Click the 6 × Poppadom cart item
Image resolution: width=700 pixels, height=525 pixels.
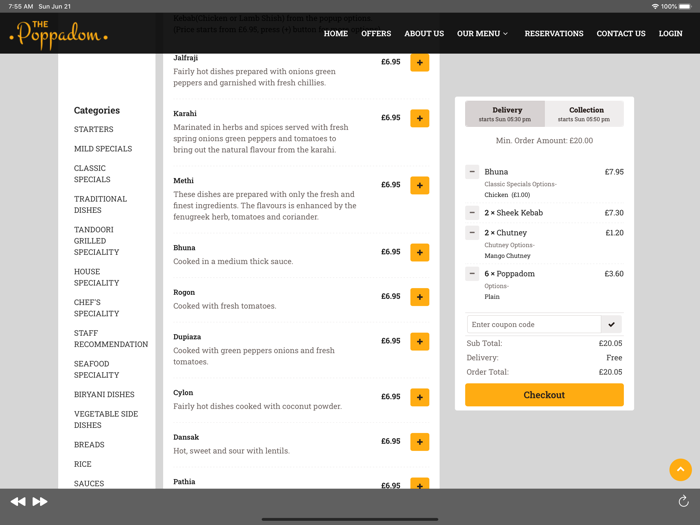[509, 274]
